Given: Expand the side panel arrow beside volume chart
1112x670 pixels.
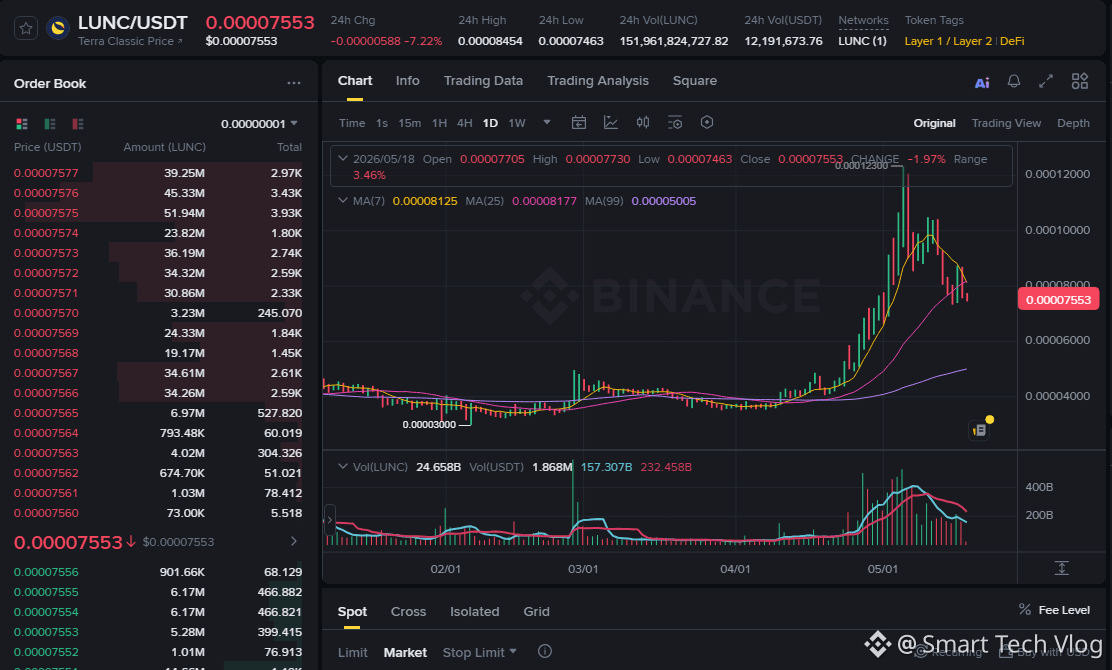Looking at the screenshot, I should (x=329, y=520).
